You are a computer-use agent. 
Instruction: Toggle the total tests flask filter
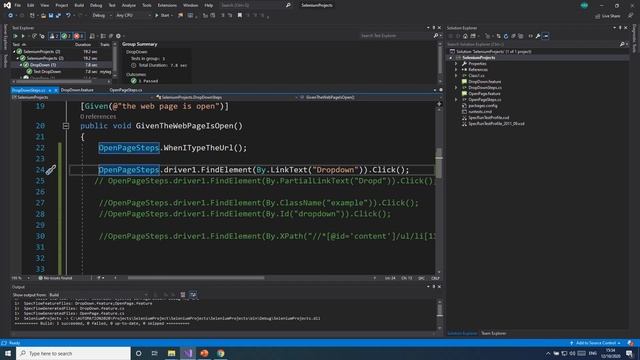pos(53,36)
